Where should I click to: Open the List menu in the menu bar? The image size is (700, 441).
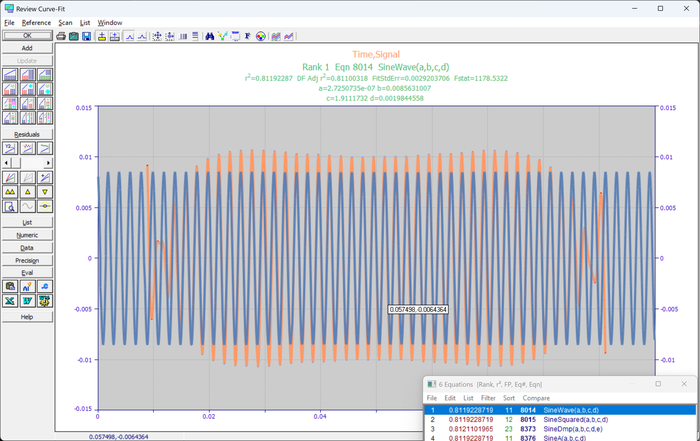(x=85, y=23)
